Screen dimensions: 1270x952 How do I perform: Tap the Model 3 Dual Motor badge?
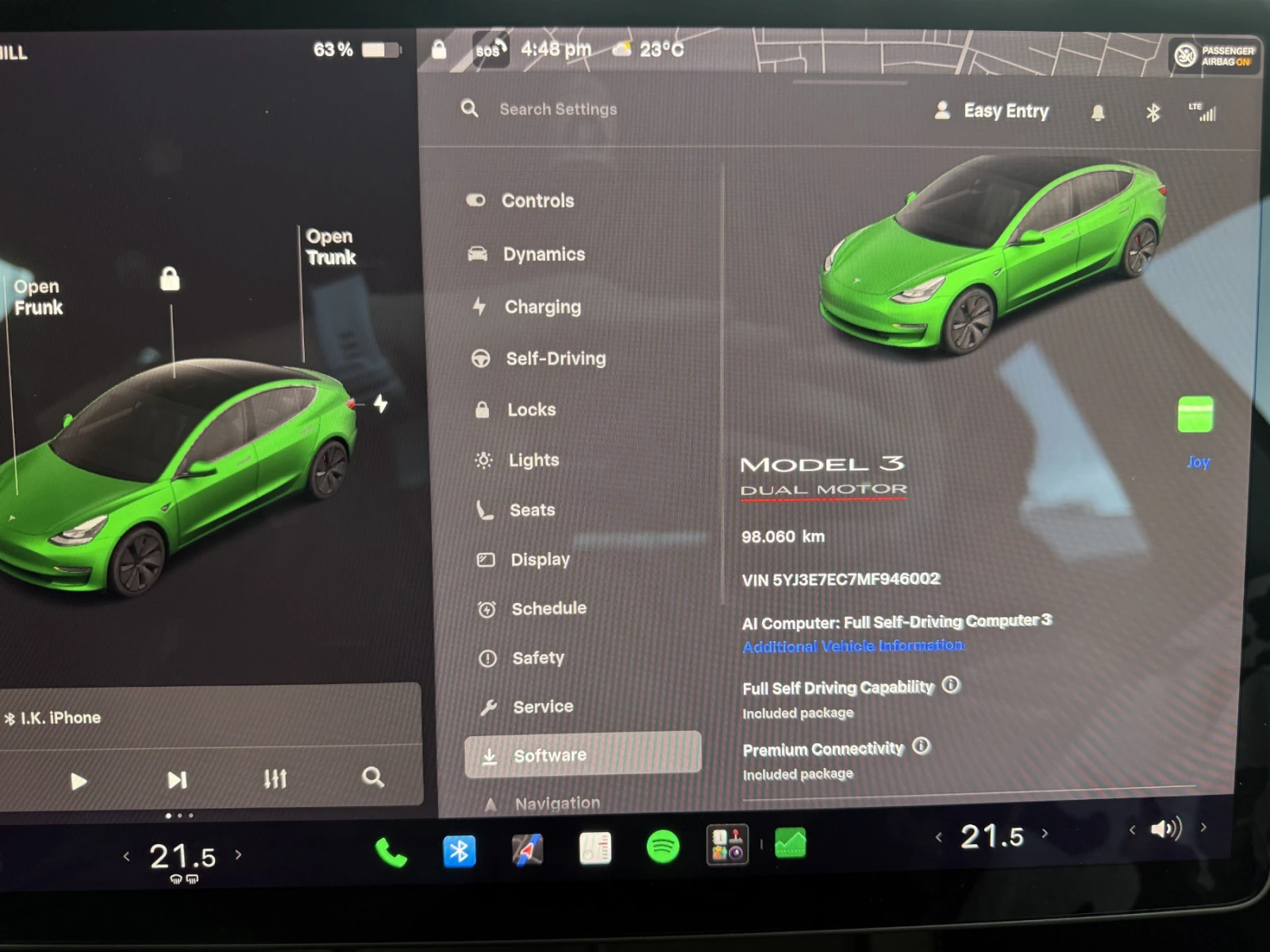point(823,475)
